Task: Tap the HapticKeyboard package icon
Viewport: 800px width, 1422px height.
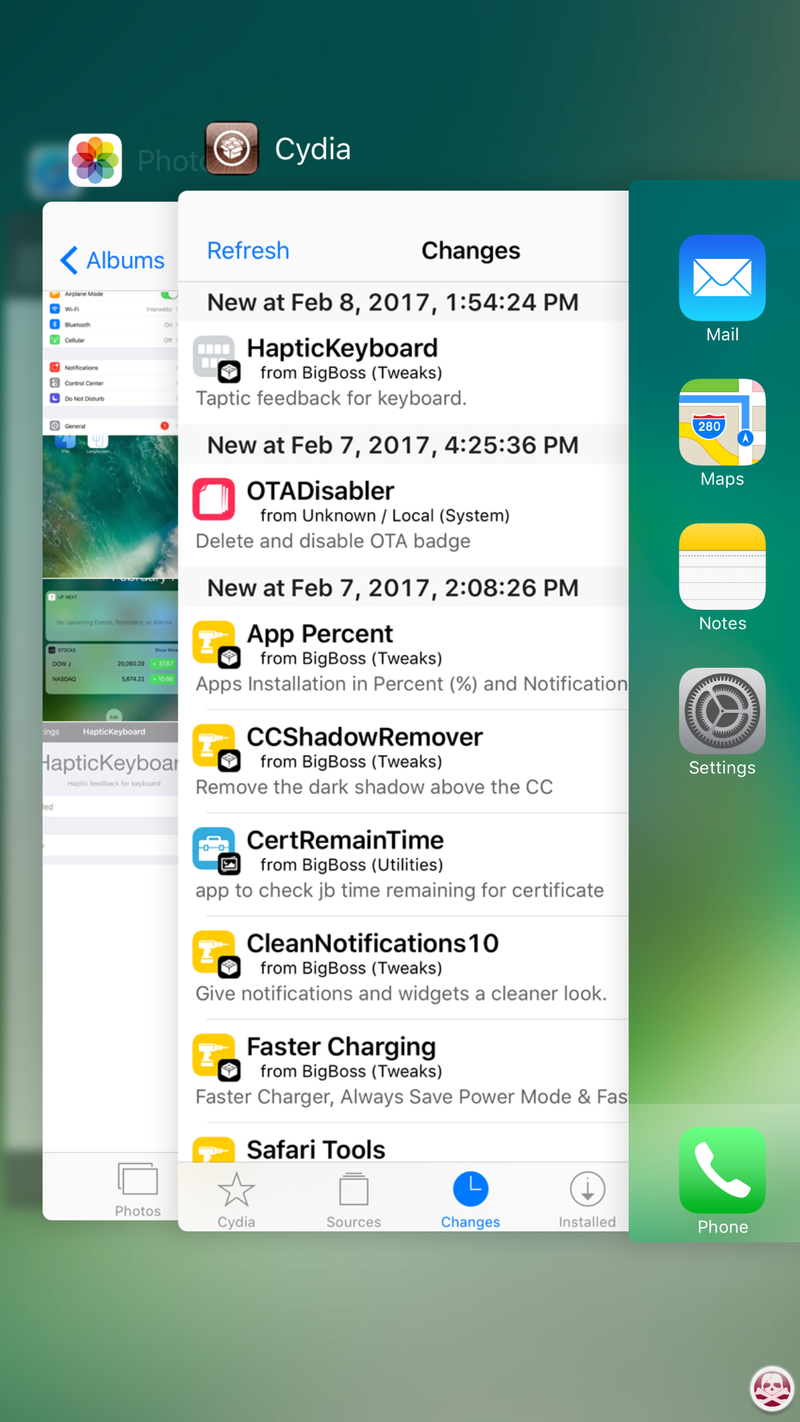Action: pyautogui.click(x=215, y=359)
